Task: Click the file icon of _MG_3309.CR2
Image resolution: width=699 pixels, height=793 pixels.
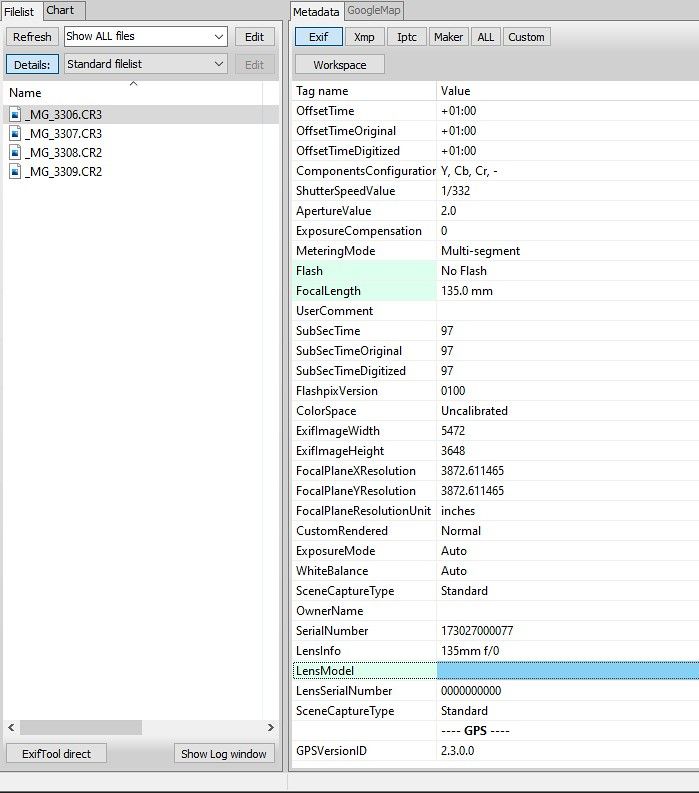Action: pyautogui.click(x=15, y=171)
